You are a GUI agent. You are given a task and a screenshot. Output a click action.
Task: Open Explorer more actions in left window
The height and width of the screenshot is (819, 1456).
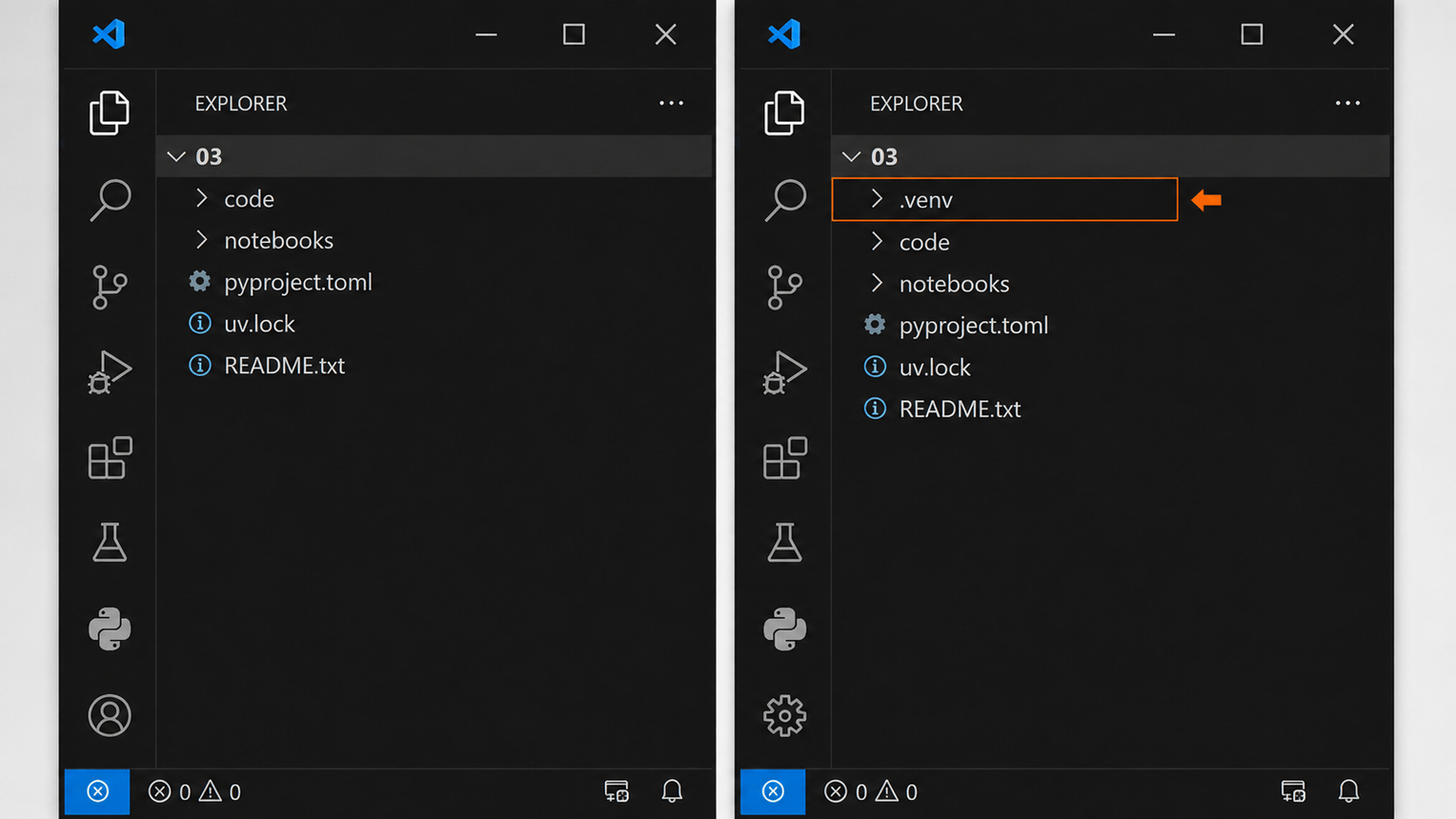[672, 103]
